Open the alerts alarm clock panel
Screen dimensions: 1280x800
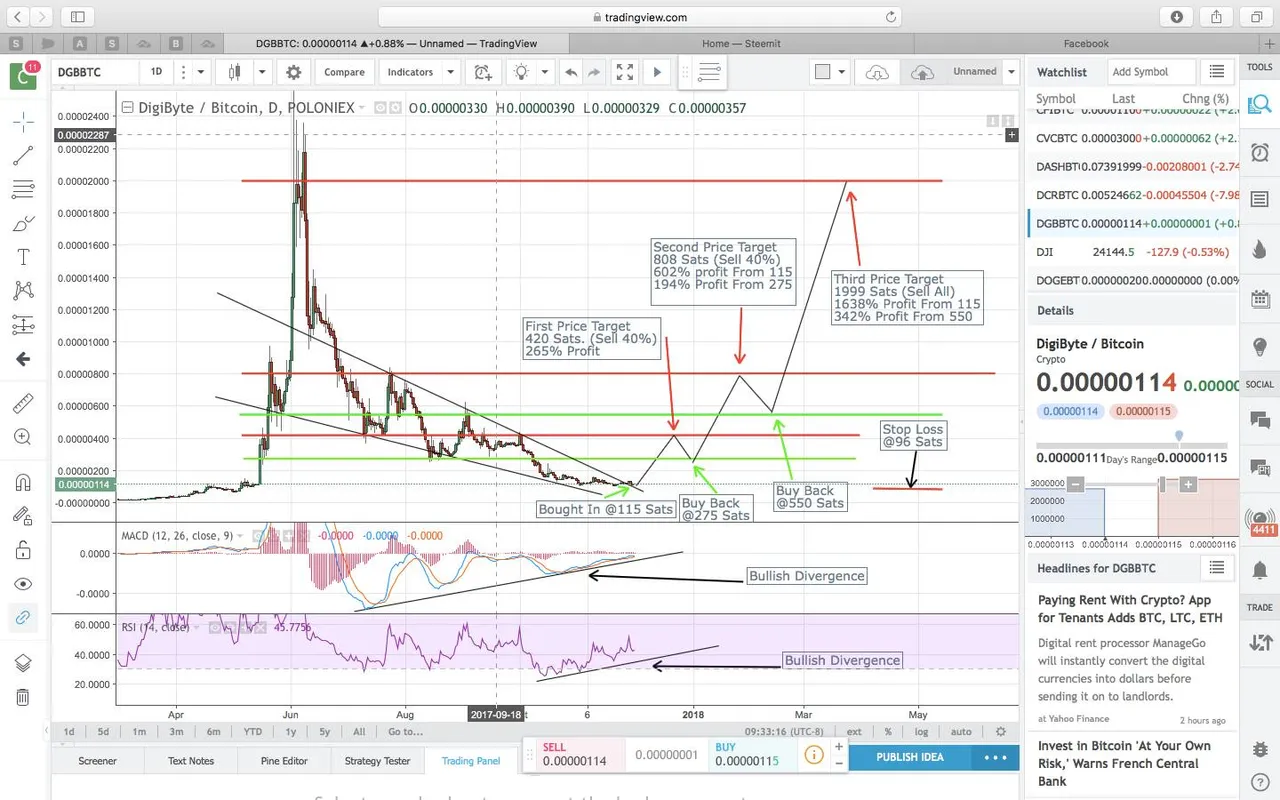(x=1260, y=153)
